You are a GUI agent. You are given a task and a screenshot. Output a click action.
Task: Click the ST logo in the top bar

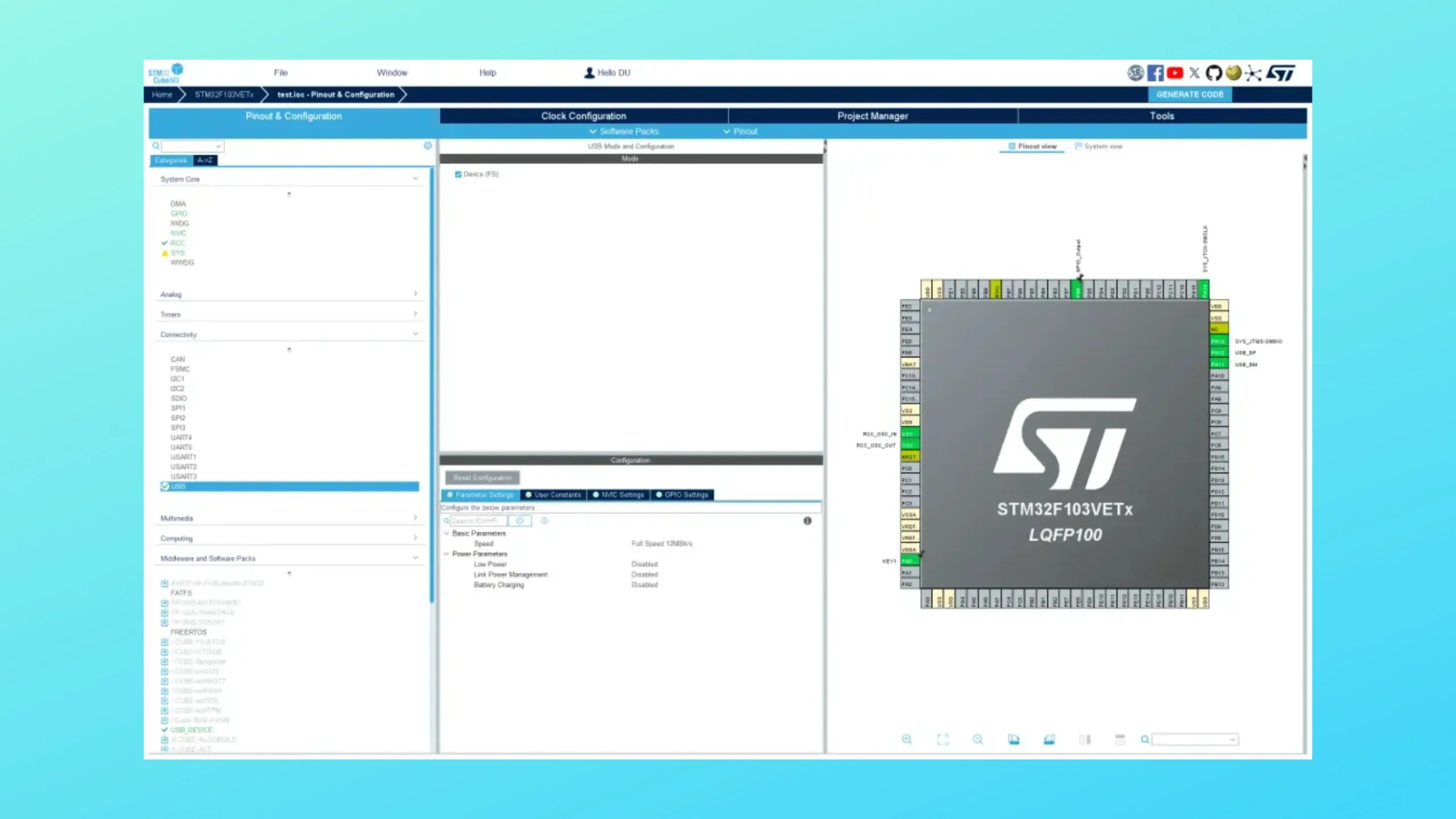click(1280, 73)
